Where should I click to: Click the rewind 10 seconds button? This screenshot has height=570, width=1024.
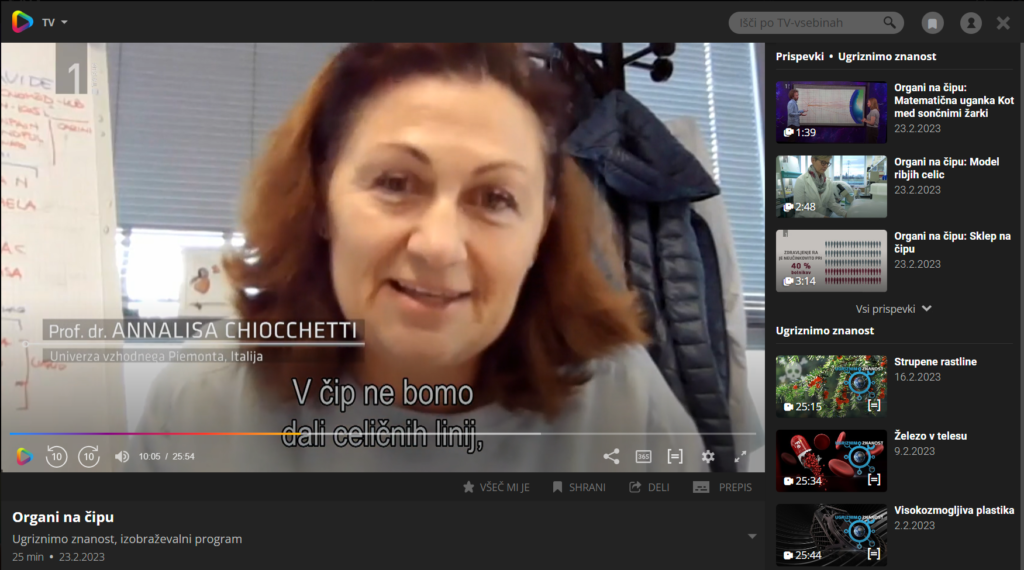point(56,457)
